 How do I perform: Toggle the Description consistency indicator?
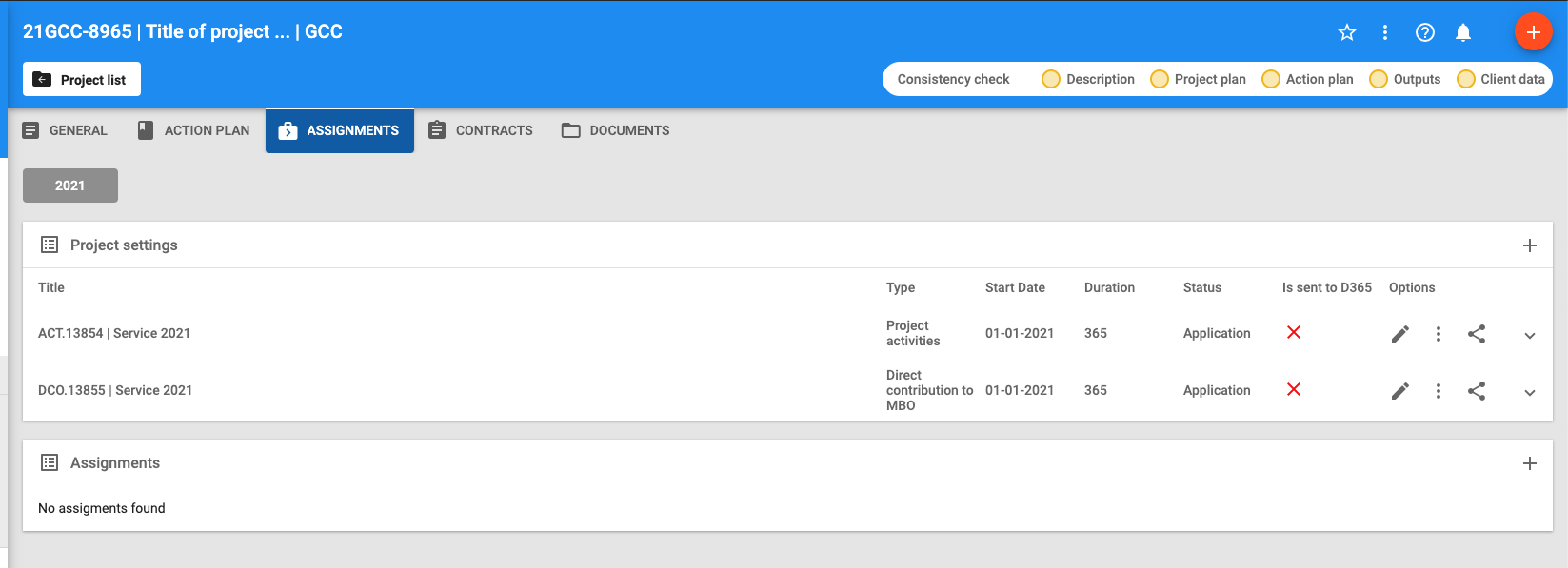pos(1050,79)
